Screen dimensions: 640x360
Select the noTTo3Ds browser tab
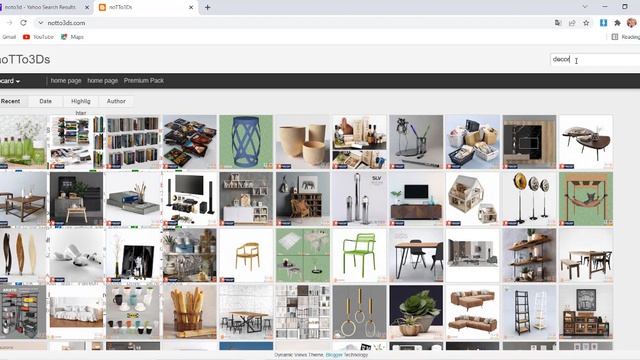146,7
